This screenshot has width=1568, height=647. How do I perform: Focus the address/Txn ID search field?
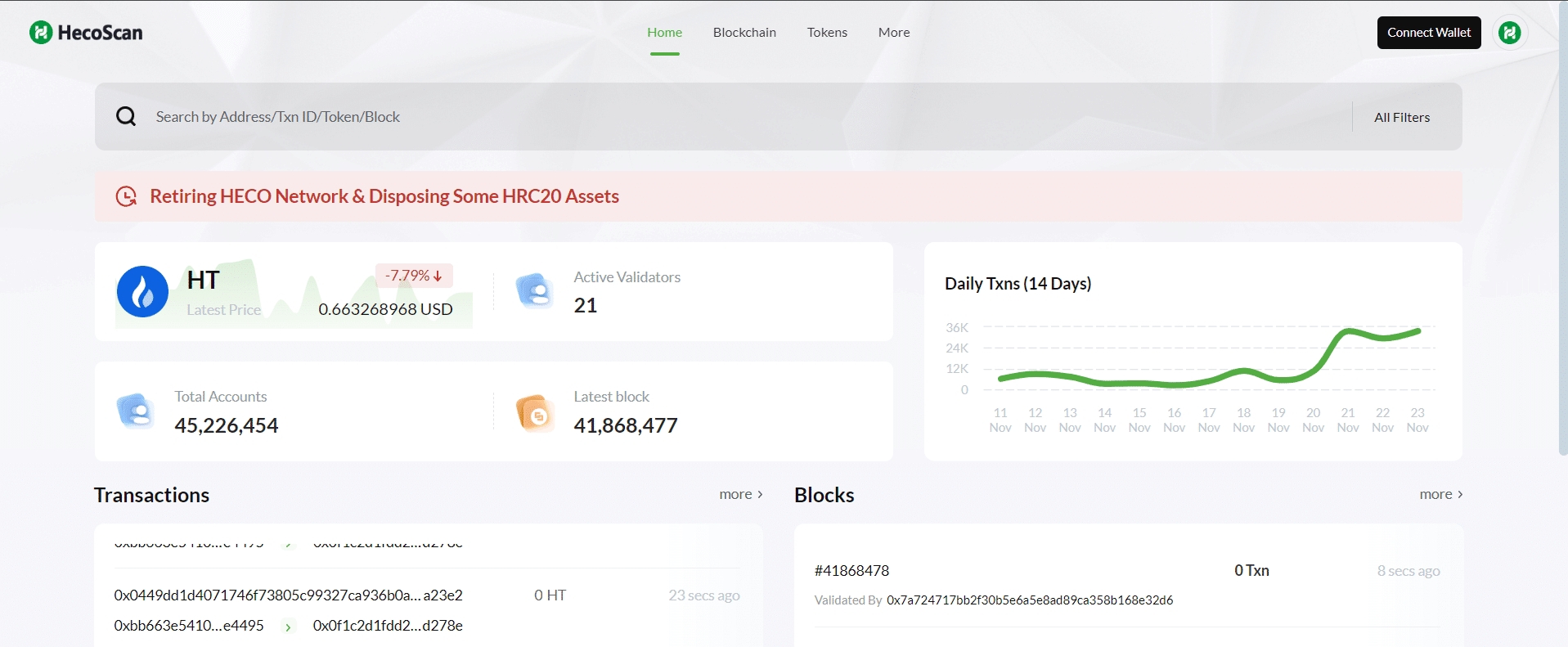coord(736,117)
